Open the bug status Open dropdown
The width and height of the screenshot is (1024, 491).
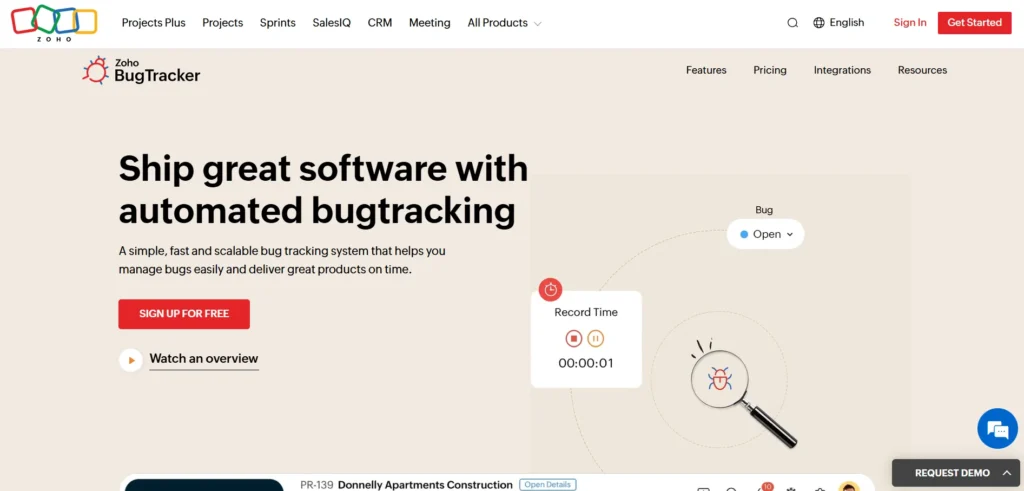click(765, 234)
